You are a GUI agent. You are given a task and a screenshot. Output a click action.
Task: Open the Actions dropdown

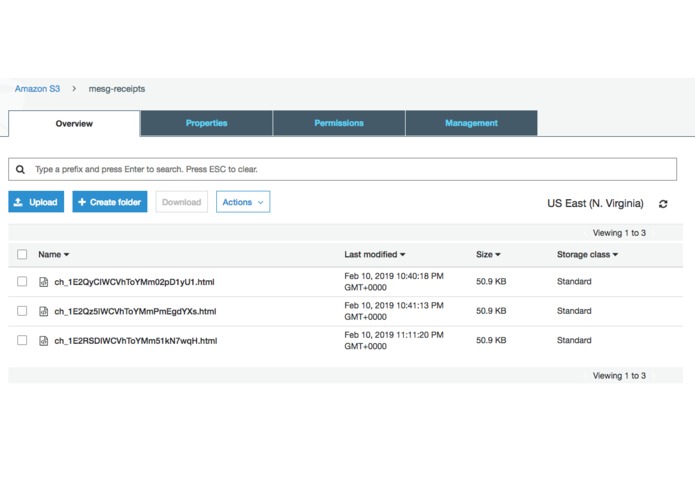pos(243,202)
